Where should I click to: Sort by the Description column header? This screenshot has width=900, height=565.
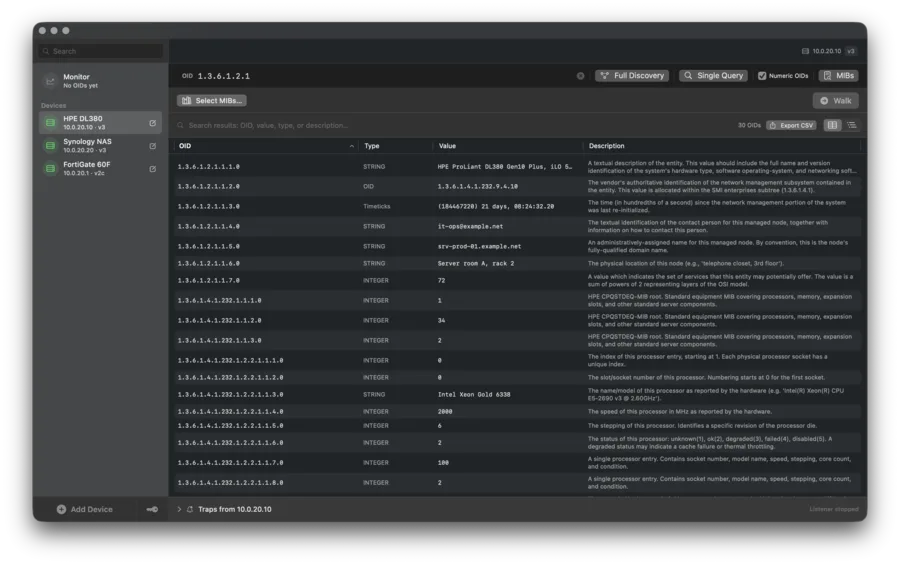pyautogui.click(x=606, y=146)
